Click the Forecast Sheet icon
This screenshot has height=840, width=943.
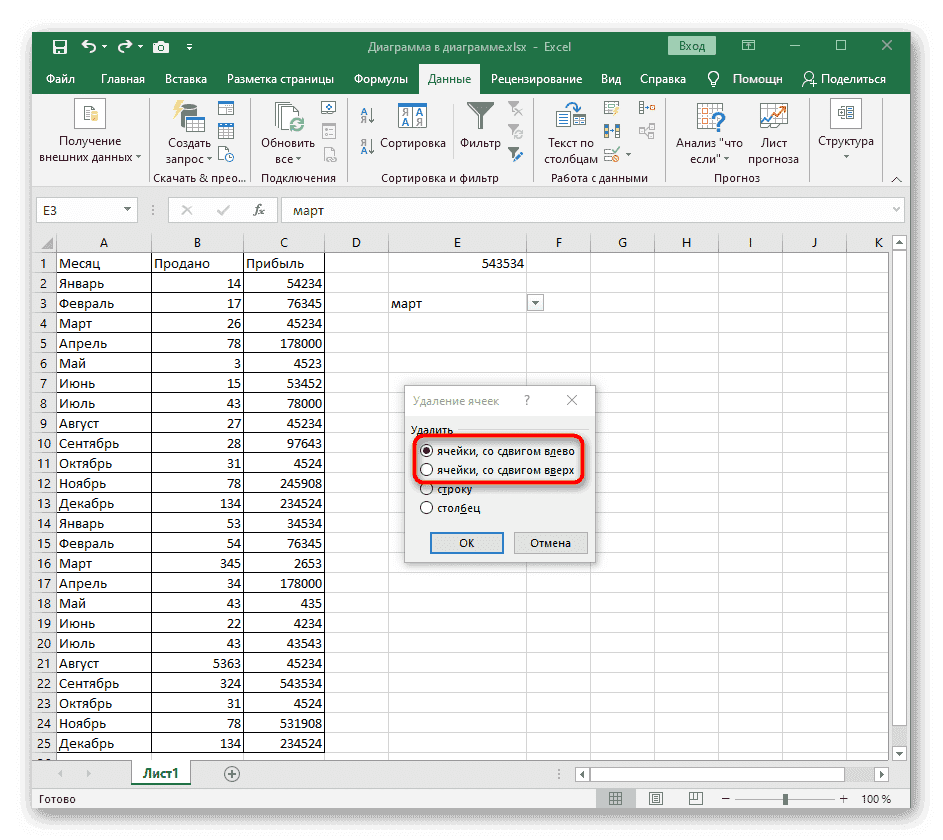click(x=772, y=116)
